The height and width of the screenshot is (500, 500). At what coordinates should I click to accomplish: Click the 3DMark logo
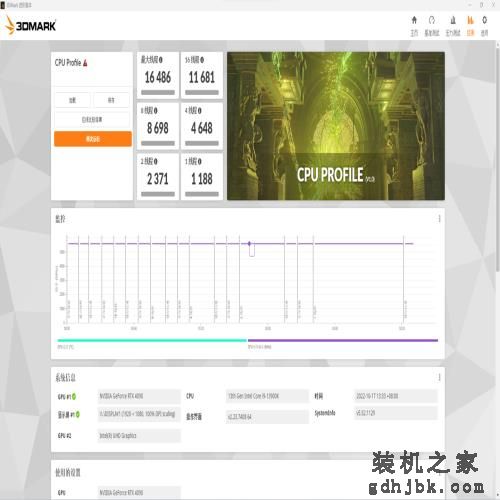coord(31,26)
